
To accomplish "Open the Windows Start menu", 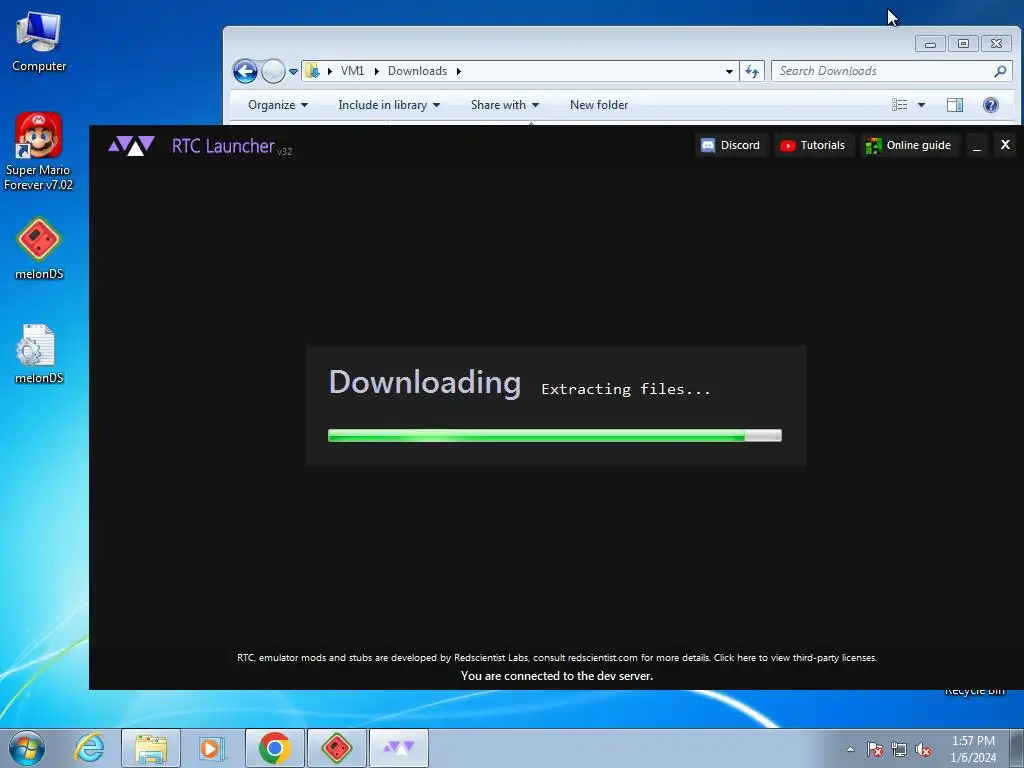I will tap(27, 748).
